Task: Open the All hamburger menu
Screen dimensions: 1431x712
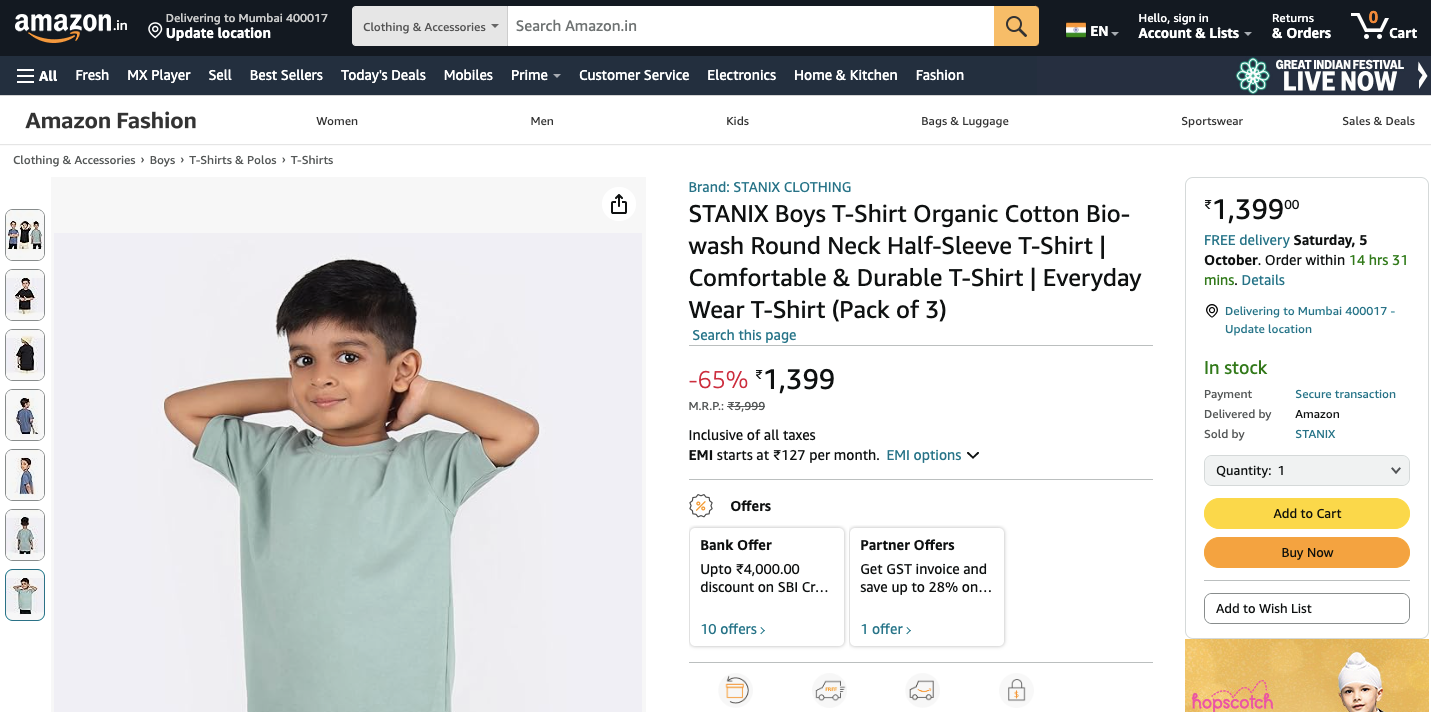Action: tap(37, 75)
